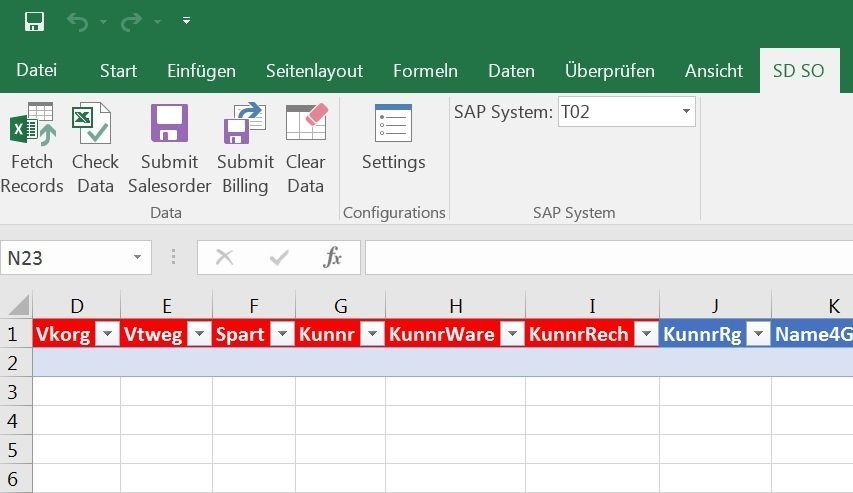The height and width of the screenshot is (493, 853).
Task: Undo the last action
Action: [78, 22]
